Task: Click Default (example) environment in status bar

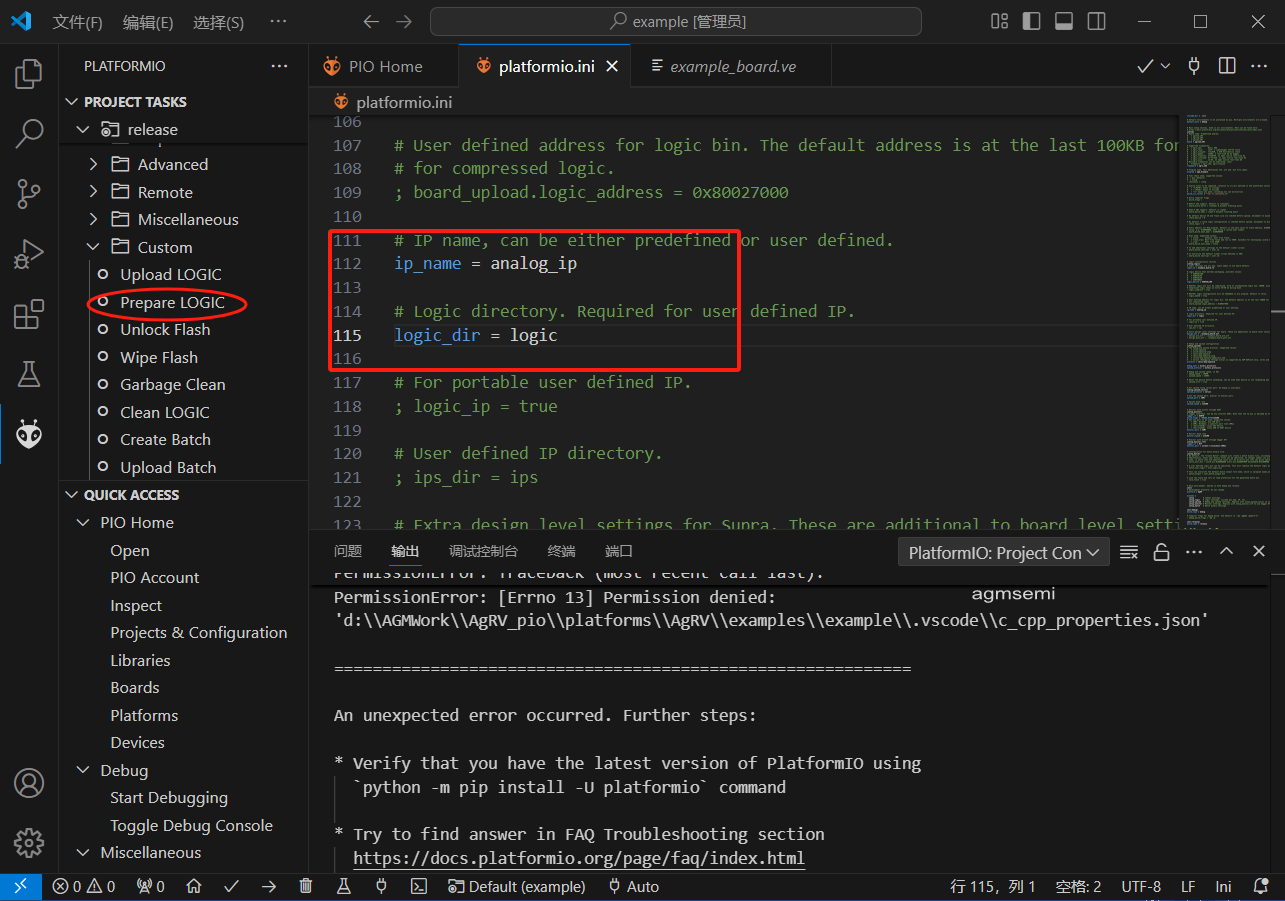Action: coord(516,886)
